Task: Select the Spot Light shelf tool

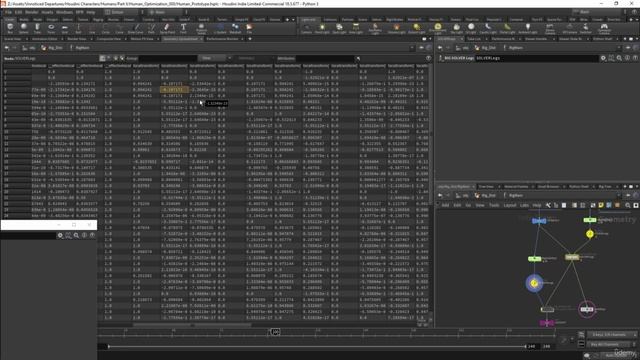Action: (x=339, y=28)
